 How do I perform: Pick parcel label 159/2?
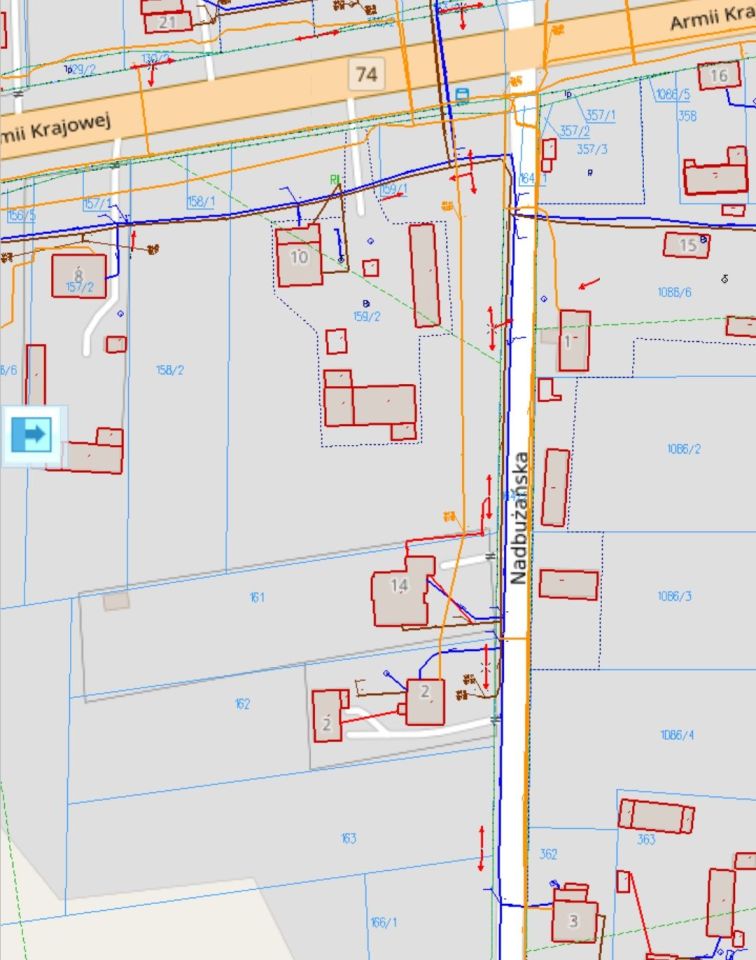coord(367,316)
